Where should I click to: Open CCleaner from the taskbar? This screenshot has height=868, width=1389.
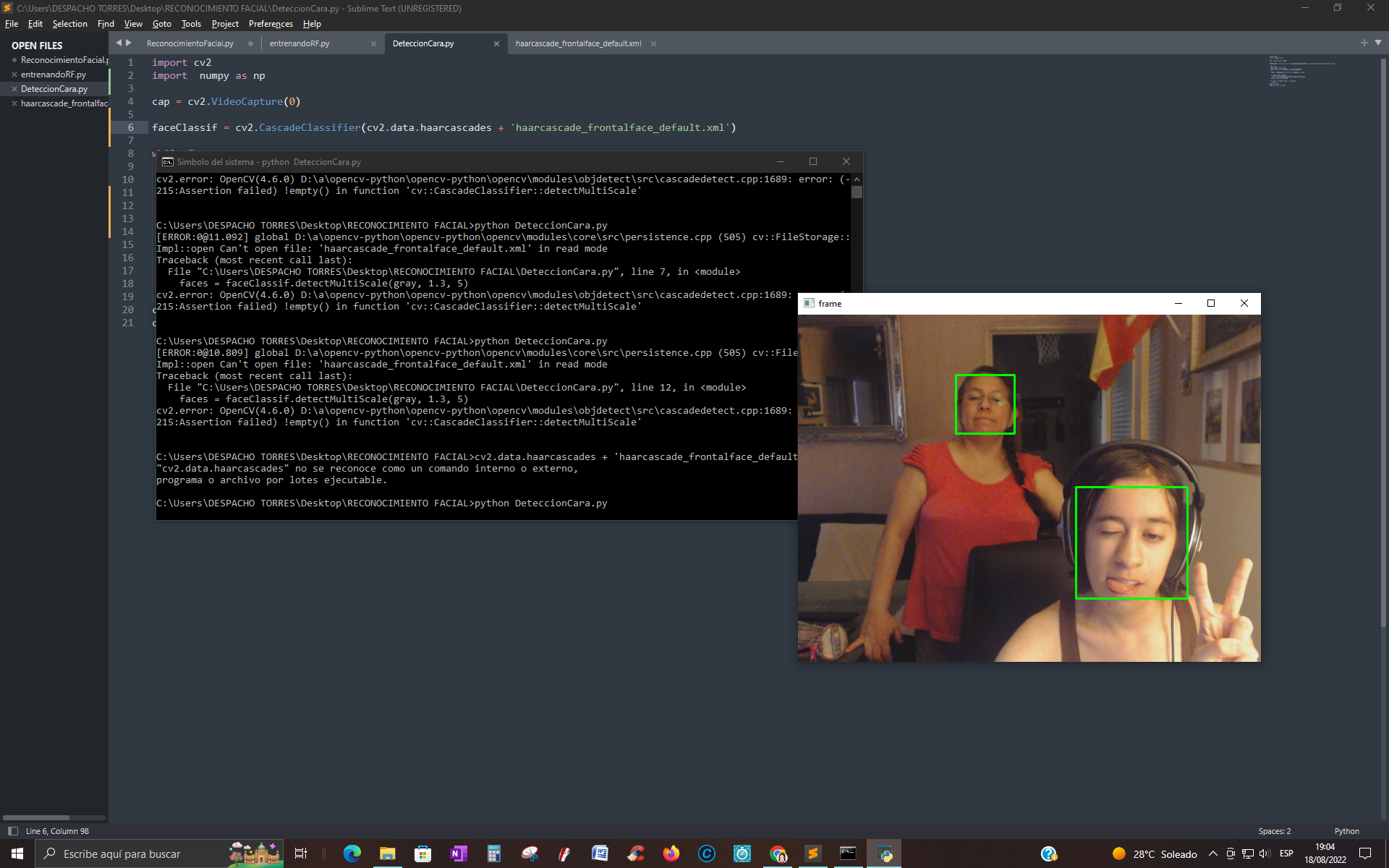(637, 854)
